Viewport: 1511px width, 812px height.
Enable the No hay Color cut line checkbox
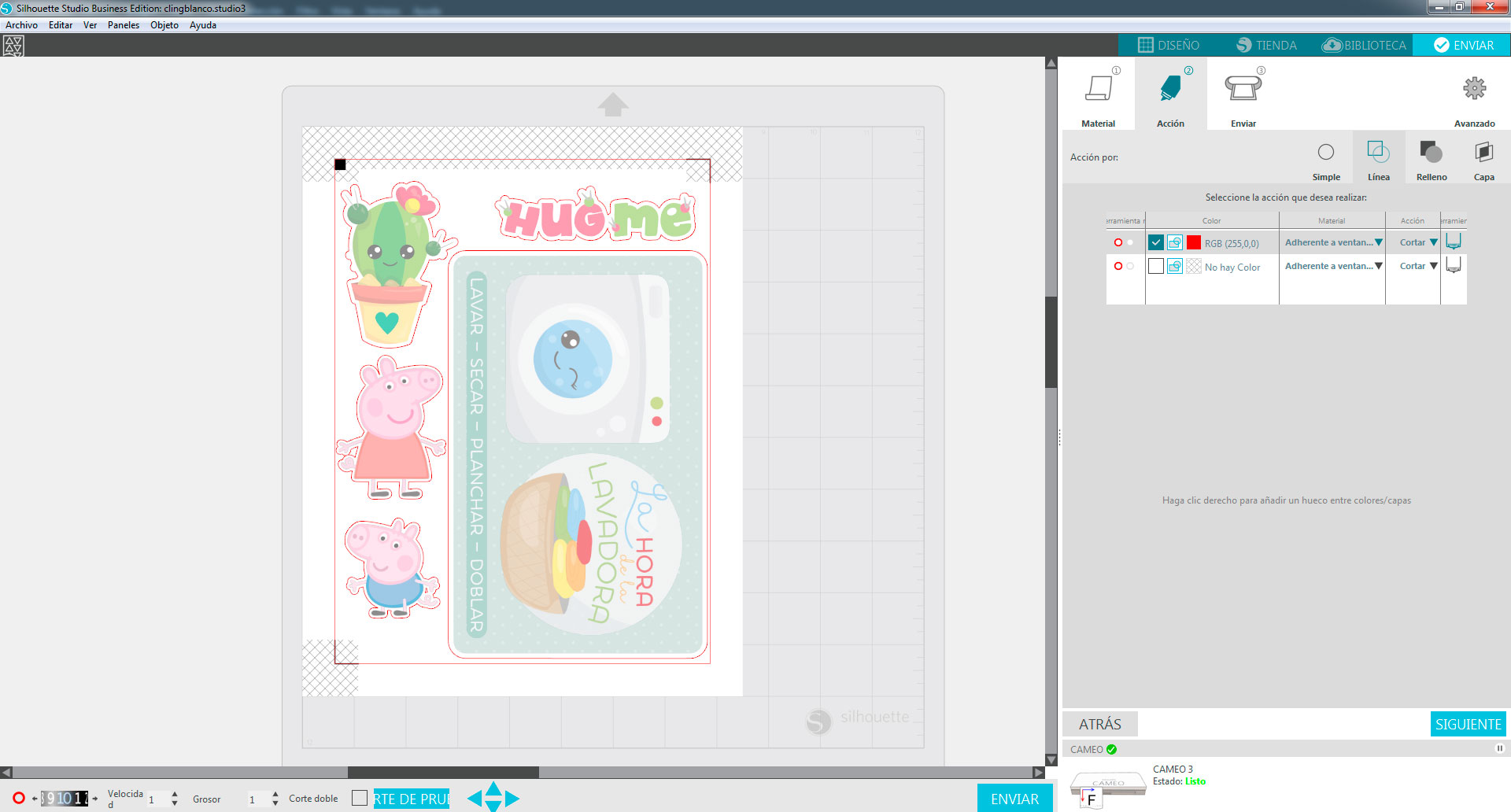(1155, 266)
